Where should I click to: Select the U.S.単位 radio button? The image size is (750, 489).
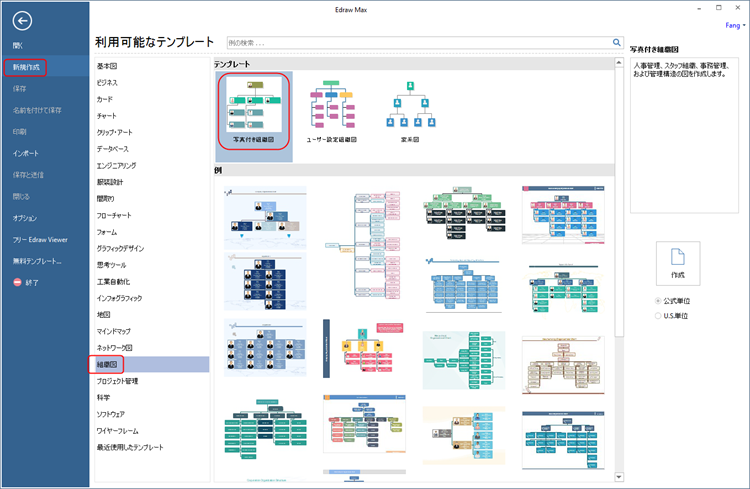(x=658, y=316)
